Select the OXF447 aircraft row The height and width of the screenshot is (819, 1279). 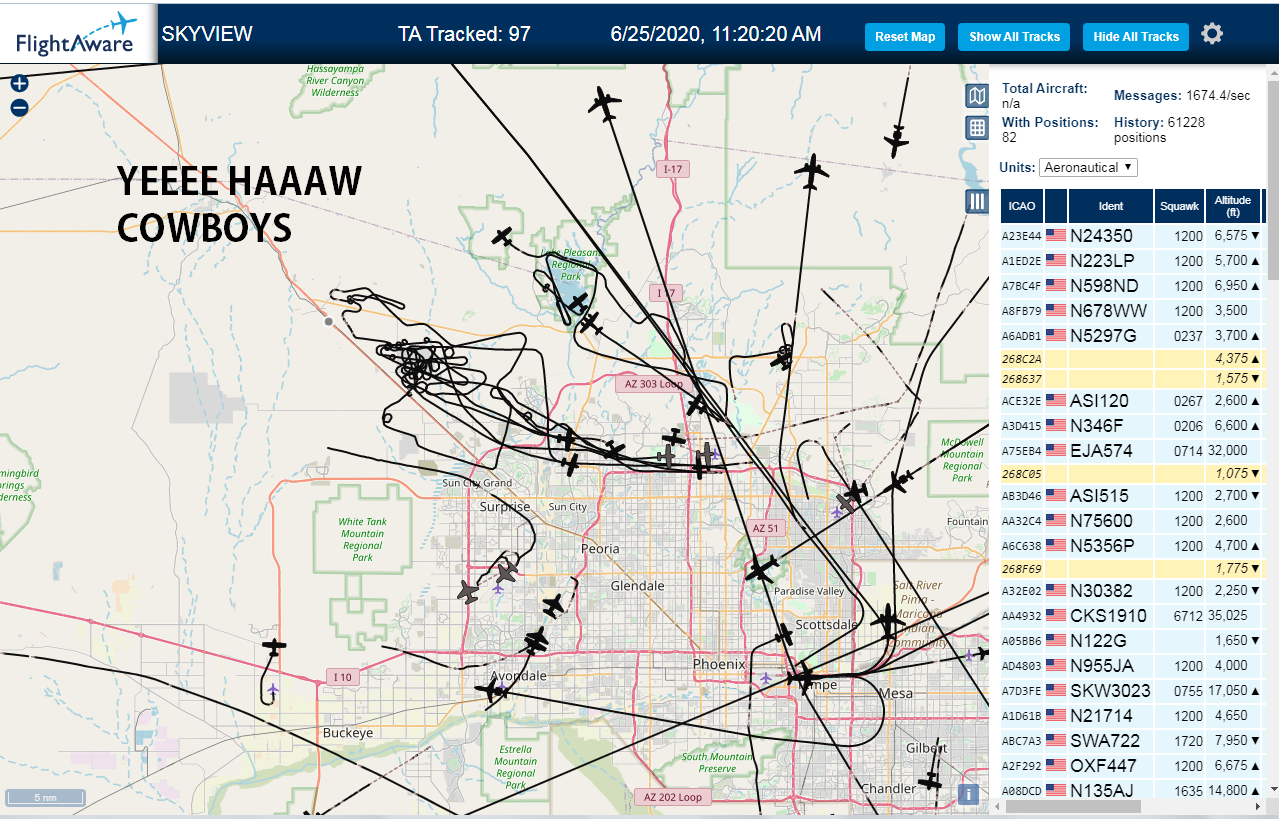1134,766
